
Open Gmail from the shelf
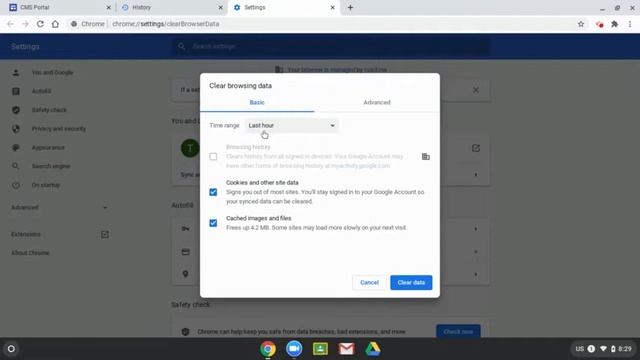tap(347, 349)
